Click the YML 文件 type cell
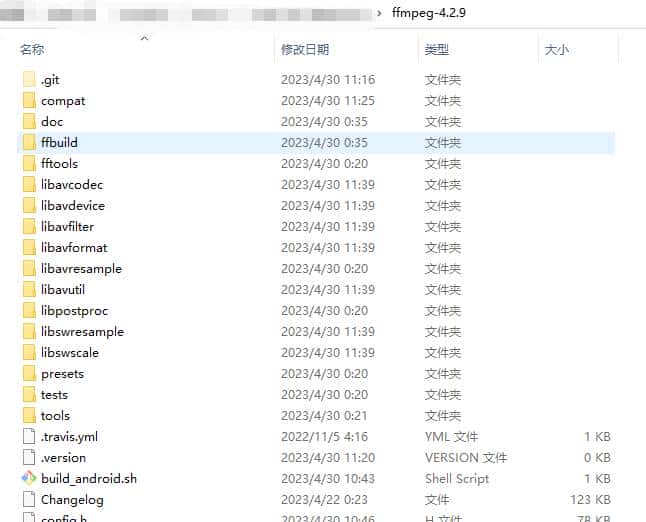The image size is (646, 522). tap(452, 437)
